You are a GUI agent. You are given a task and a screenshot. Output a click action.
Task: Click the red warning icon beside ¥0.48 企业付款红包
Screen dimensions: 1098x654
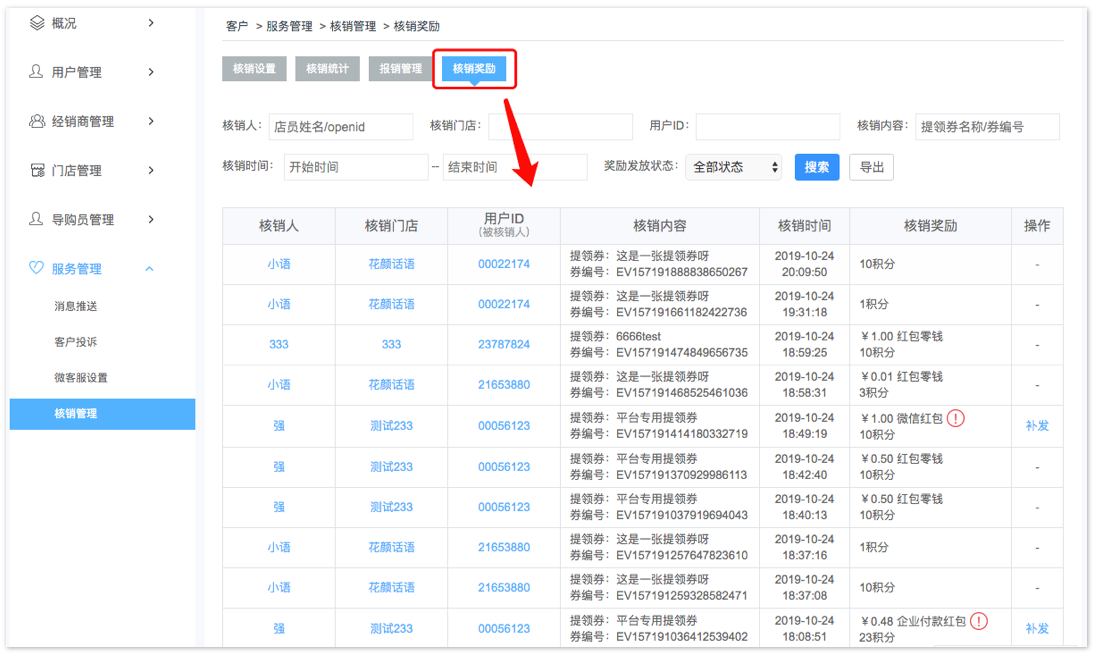[979, 620]
